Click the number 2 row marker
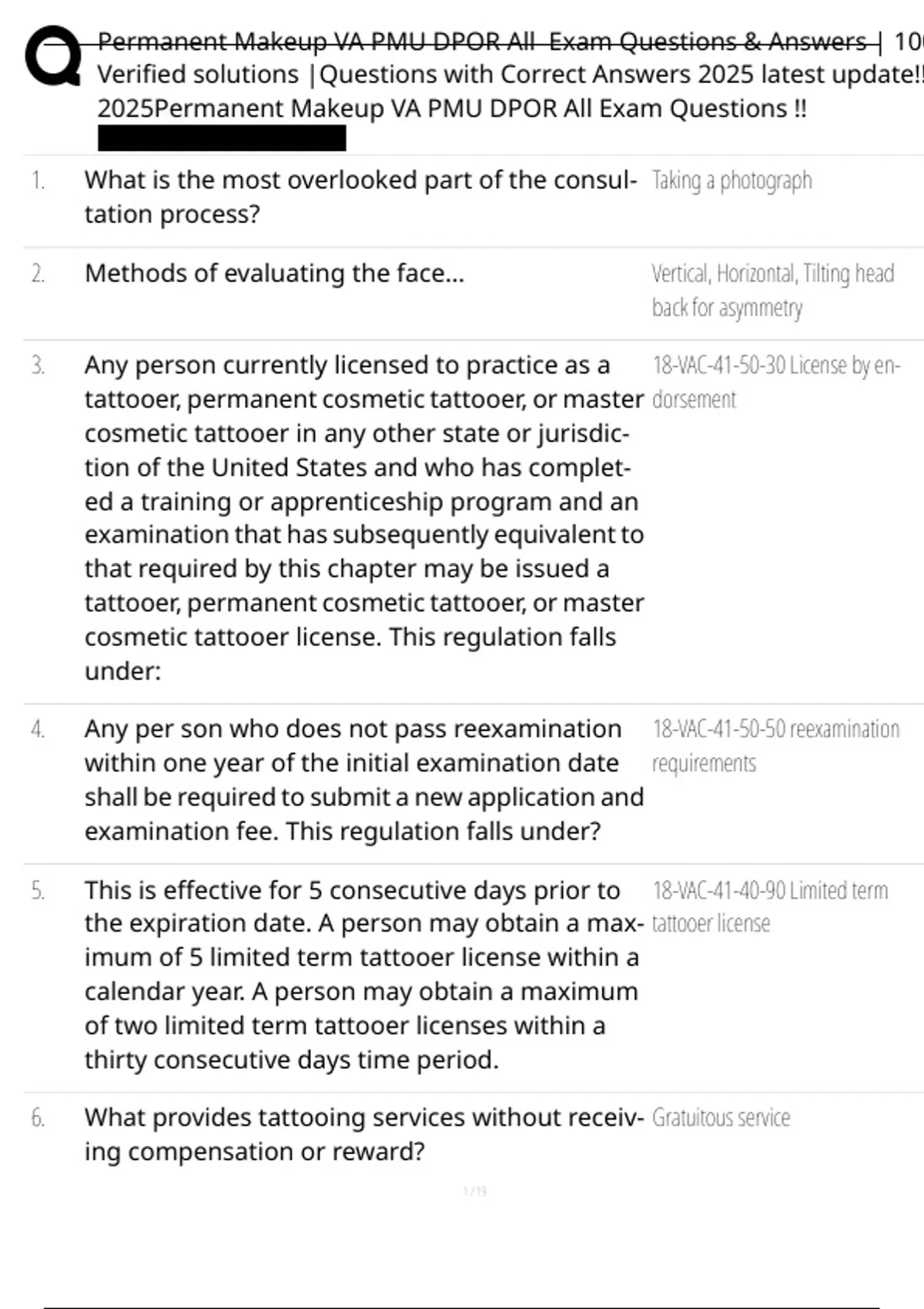 click(38, 273)
